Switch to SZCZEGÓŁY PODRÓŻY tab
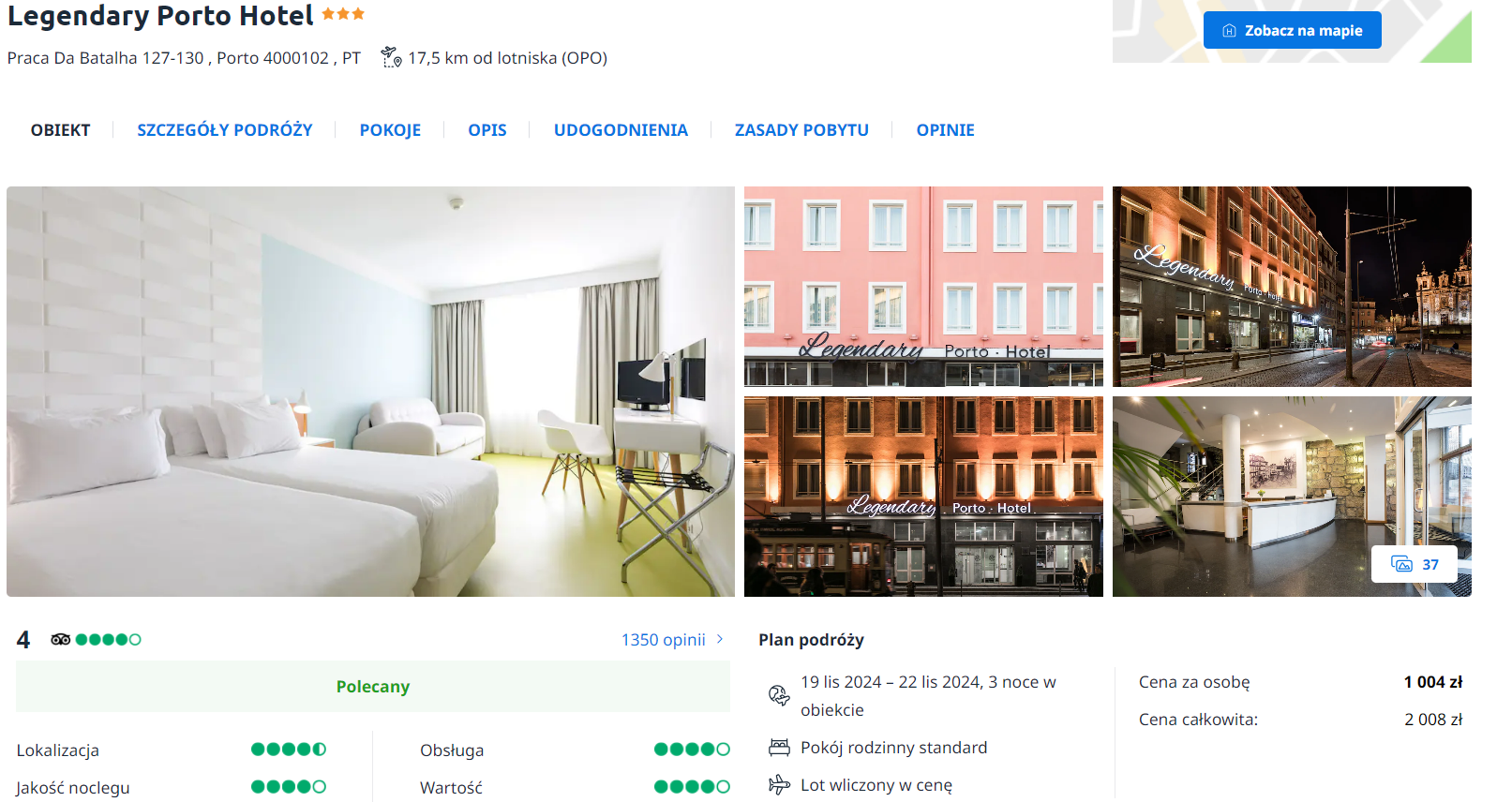 coord(225,130)
